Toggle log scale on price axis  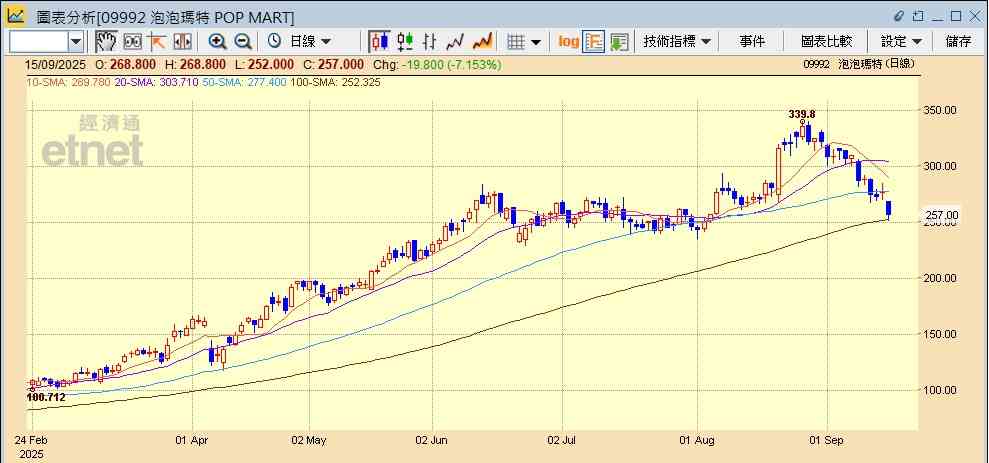coord(568,42)
